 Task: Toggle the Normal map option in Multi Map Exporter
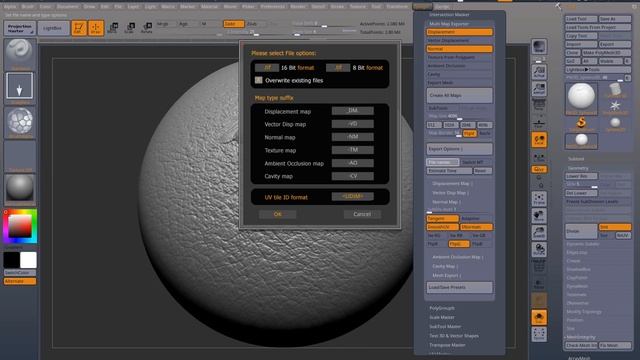tap(459, 49)
